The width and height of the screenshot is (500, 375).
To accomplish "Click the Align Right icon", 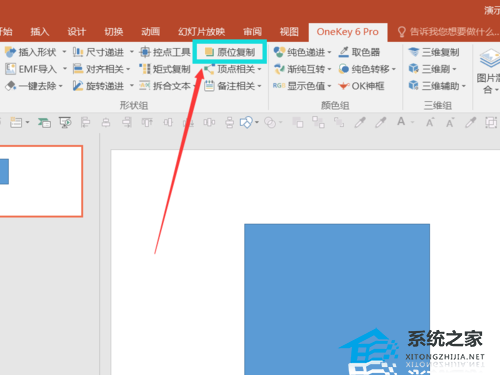I will click(x=127, y=123).
